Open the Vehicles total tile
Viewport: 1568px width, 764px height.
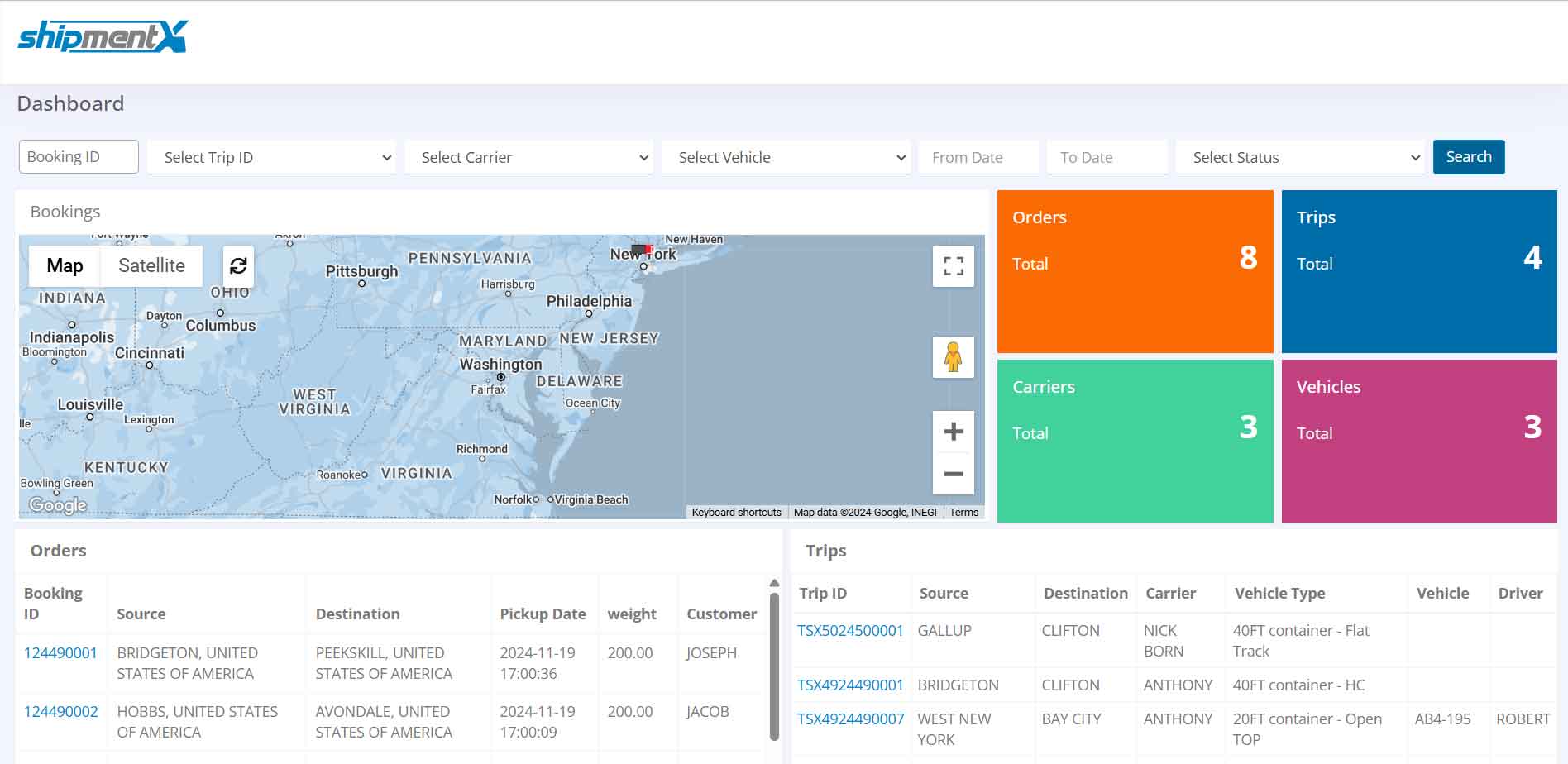pyautogui.click(x=1419, y=441)
